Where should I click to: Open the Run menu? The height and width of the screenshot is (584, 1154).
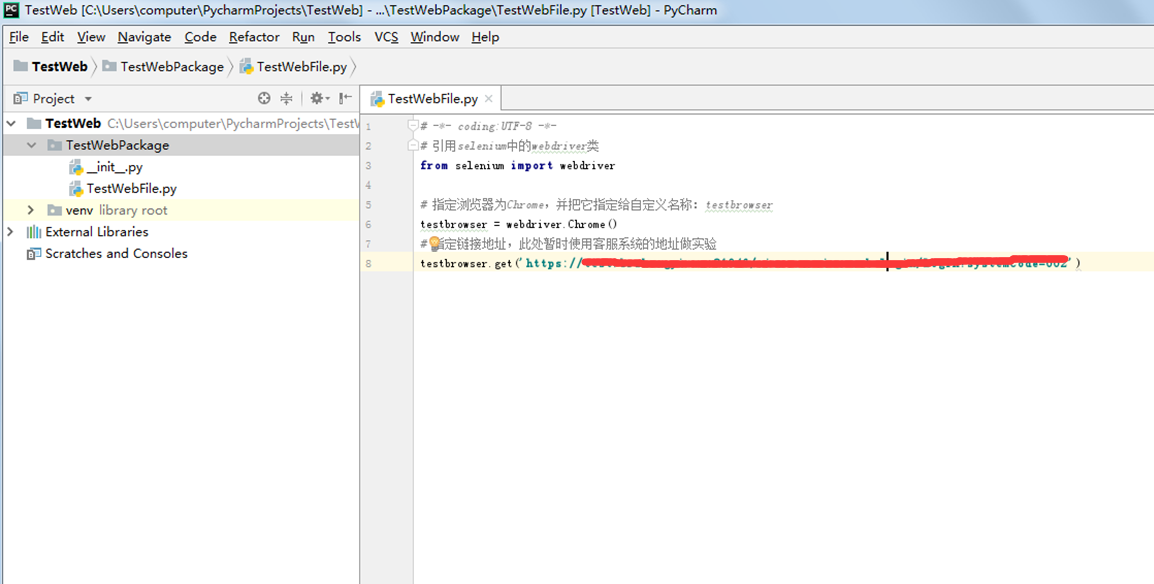coord(303,37)
